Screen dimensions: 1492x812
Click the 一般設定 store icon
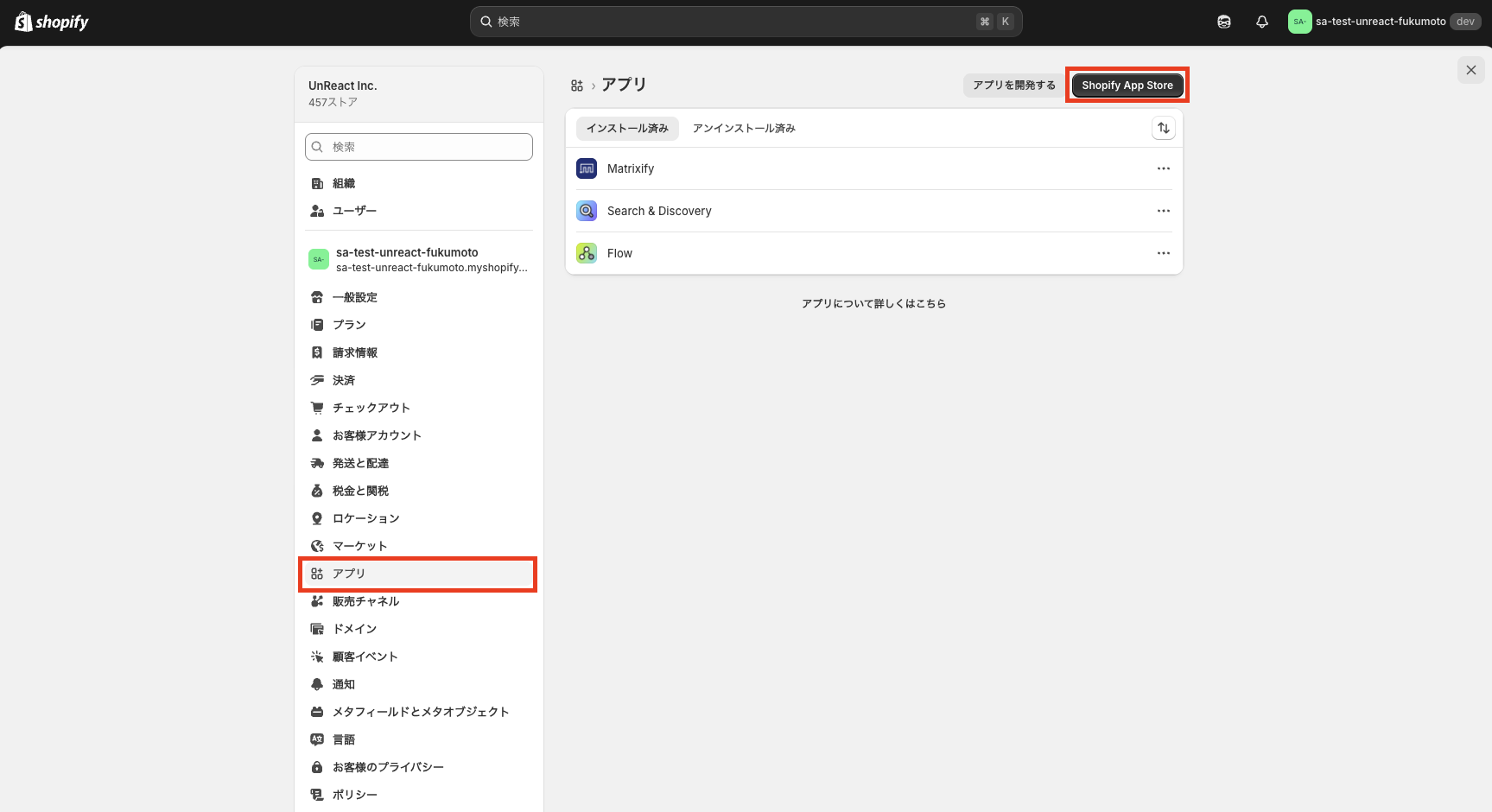click(317, 297)
